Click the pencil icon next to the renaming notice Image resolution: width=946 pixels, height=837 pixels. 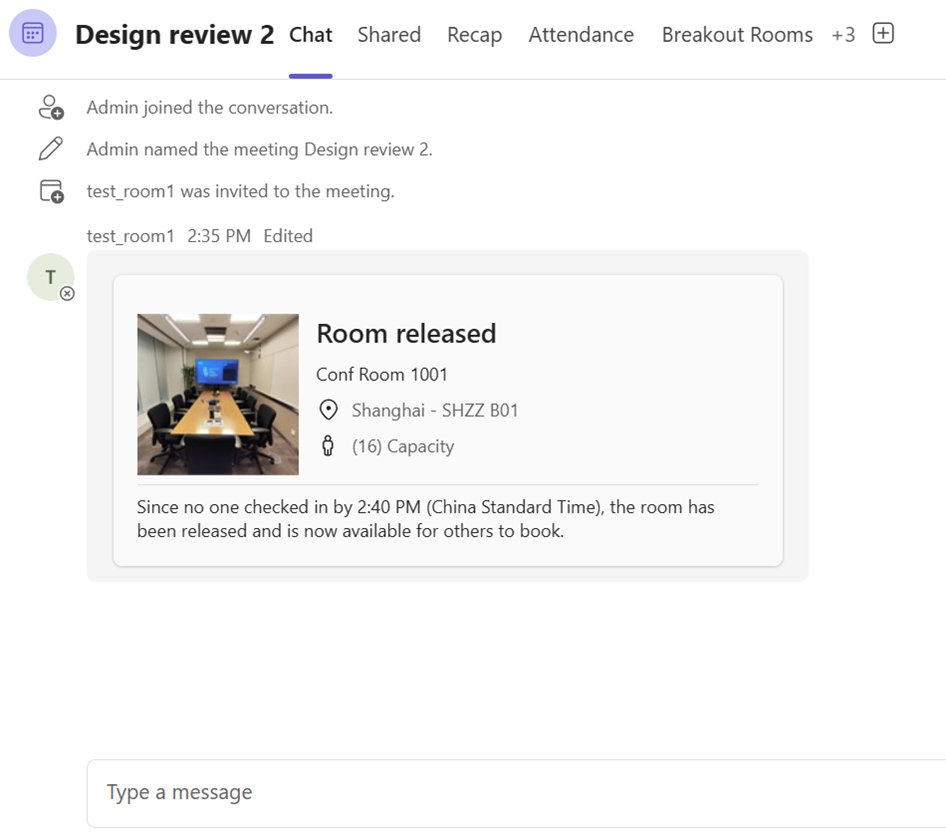[50, 148]
